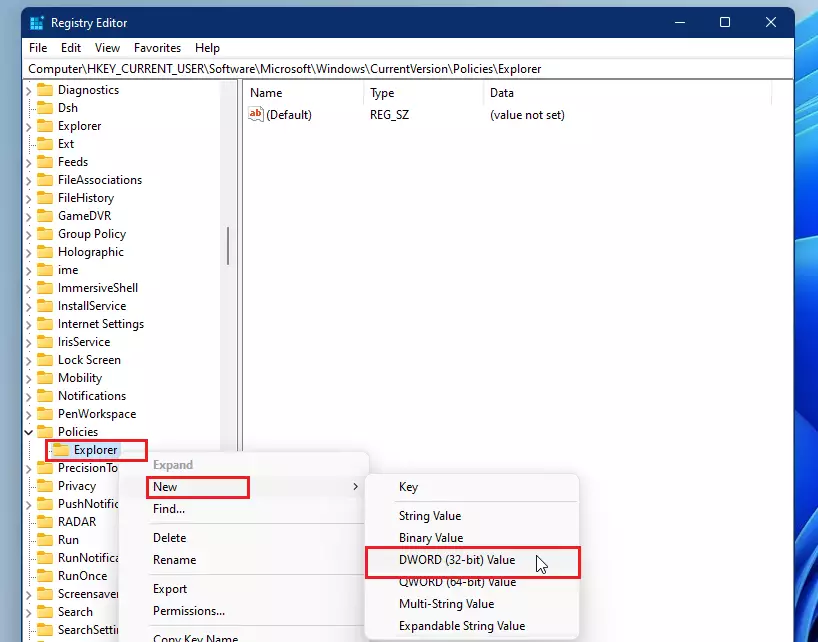818x642 pixels.
Task: Click the tree pane vertical scrollbar thumb
Action: click(228, 246)
